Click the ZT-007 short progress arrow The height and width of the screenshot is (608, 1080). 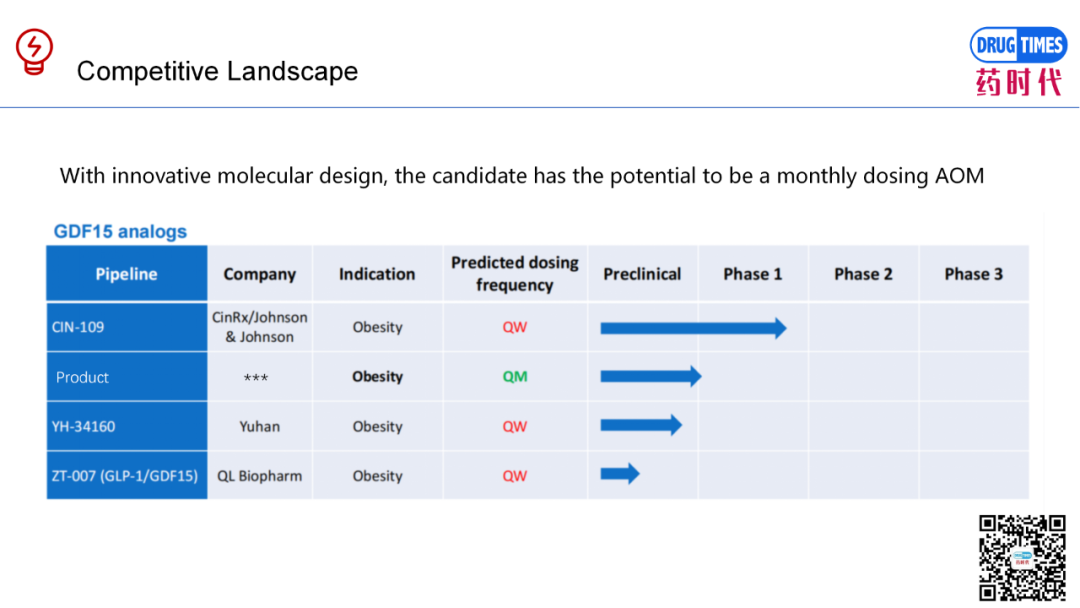click(620, 474)
